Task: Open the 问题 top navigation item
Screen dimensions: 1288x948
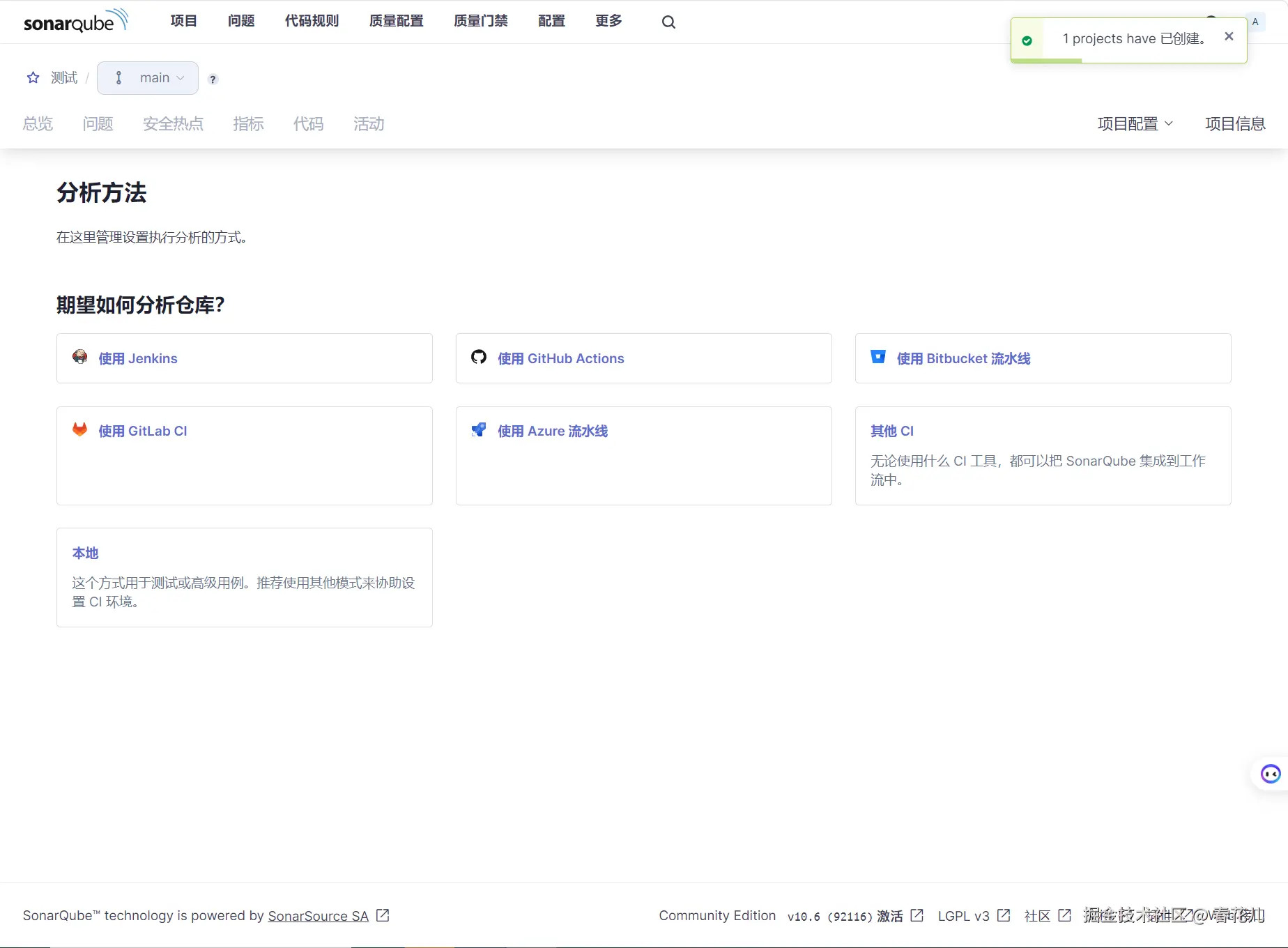Action: click(x=241, y=21)
